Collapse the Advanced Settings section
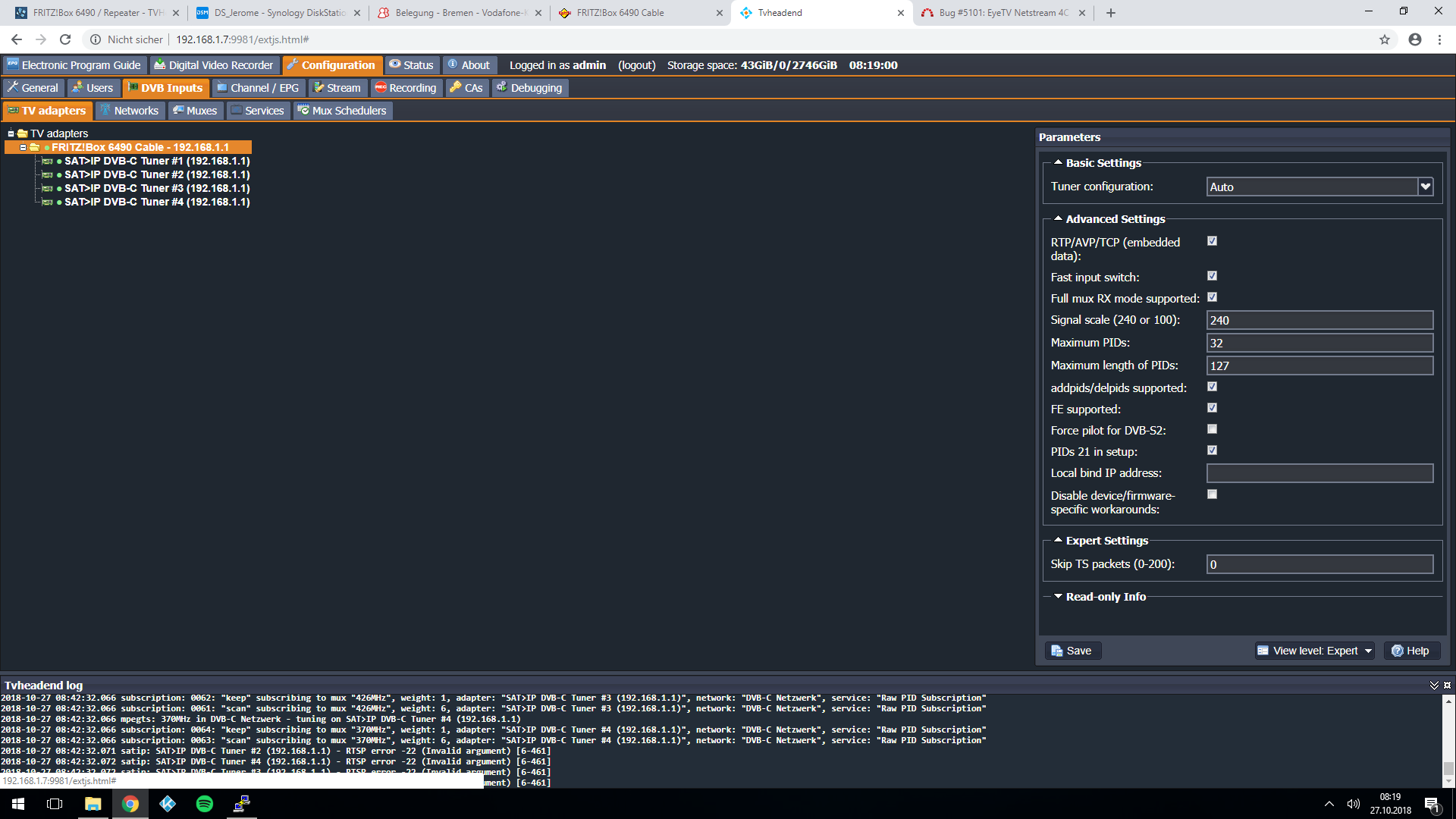Viewport: 1456px width, 819px height. point(1058,218)
